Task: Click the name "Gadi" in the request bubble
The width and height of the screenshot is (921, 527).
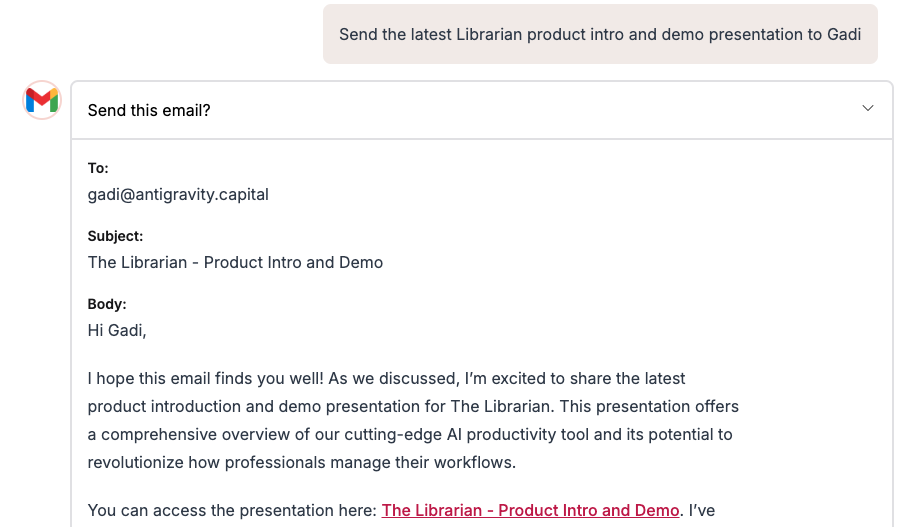Action: [843, 34]
